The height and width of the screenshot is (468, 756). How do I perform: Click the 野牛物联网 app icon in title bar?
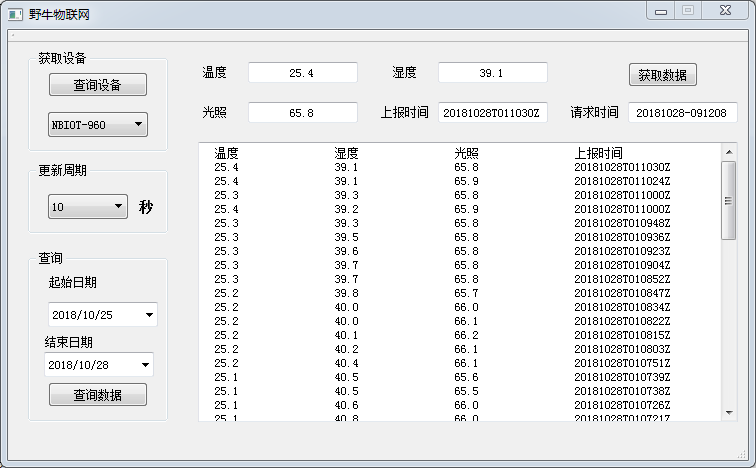[x=15, y=14]
